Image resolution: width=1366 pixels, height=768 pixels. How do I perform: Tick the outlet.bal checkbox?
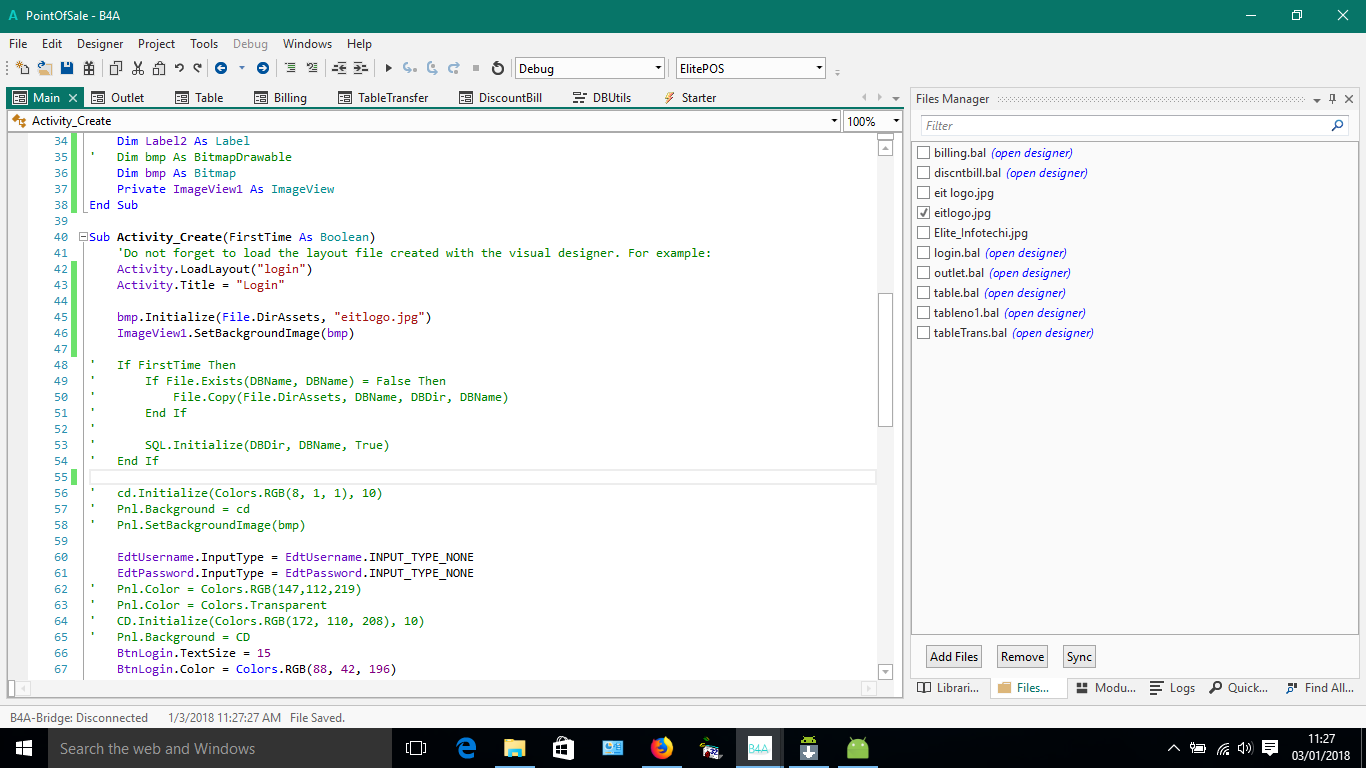click(x=923, y=273)
